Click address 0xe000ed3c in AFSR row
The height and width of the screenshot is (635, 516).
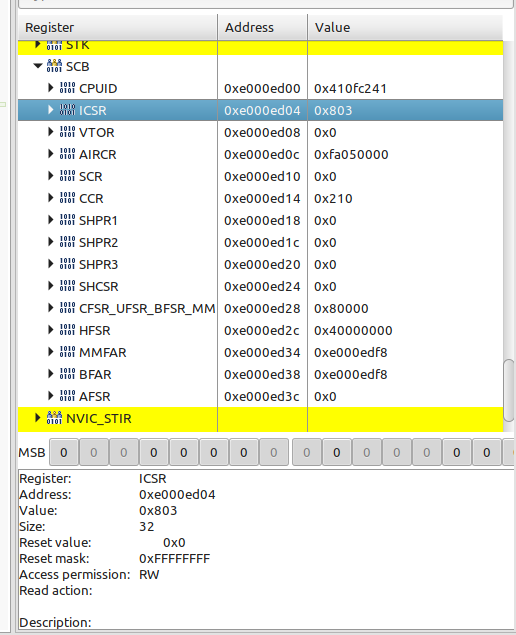pyautogui.click(x=262, y=396)
